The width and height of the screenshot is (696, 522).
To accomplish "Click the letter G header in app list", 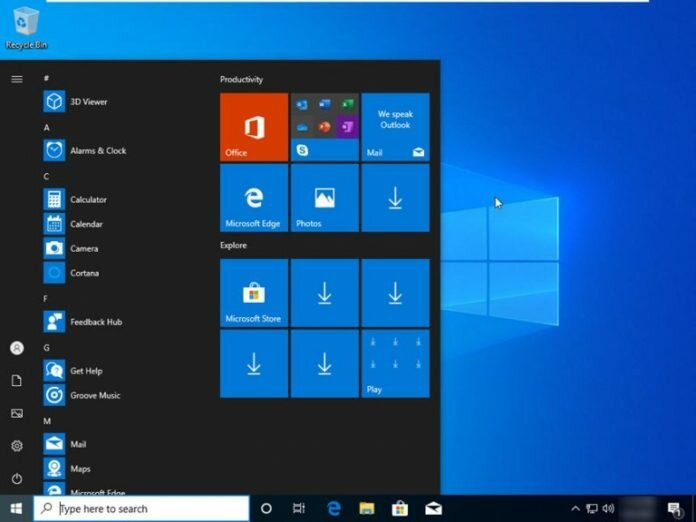I will [x=47, y=348].
